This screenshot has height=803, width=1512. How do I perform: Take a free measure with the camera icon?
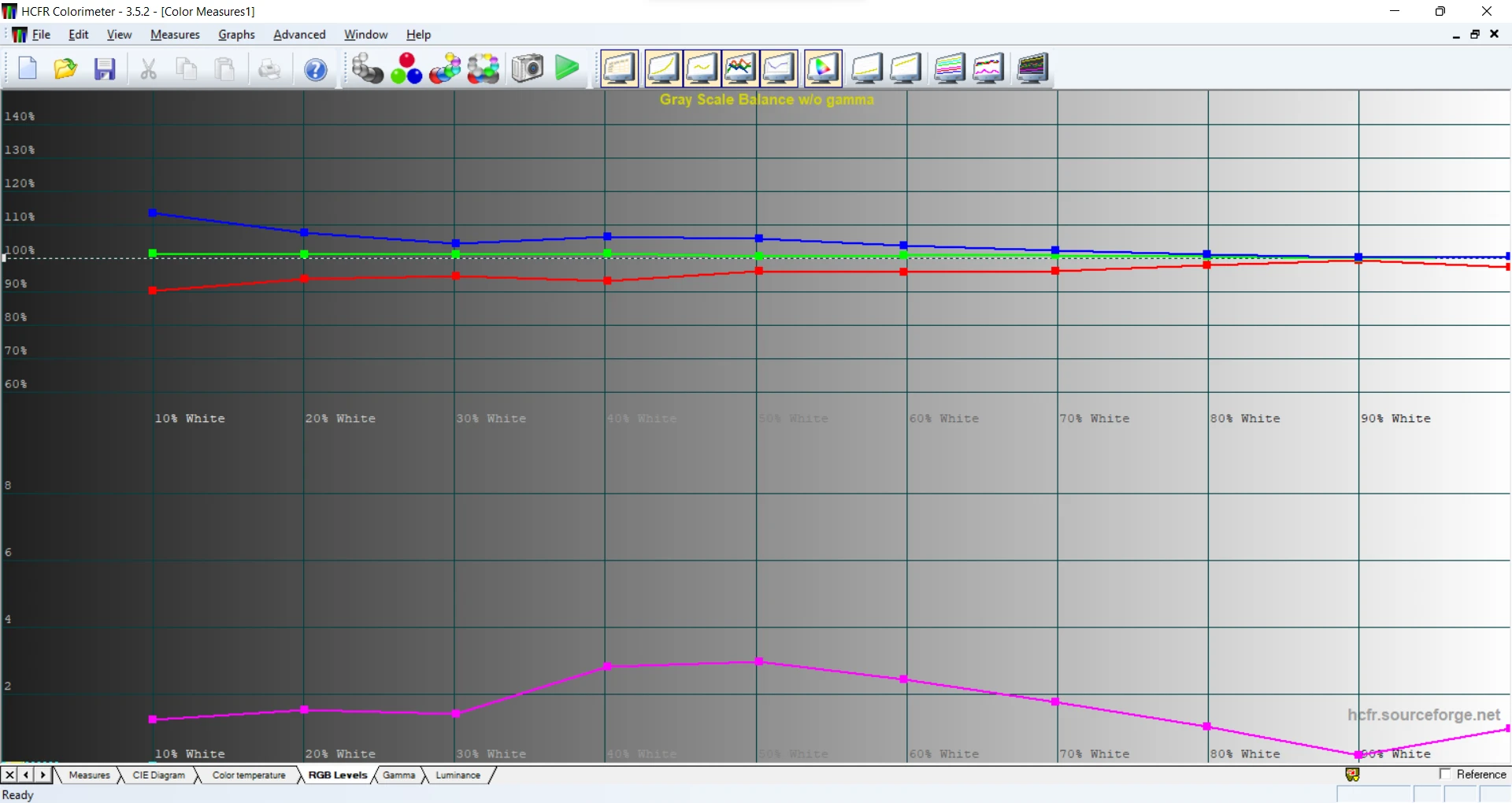(x=527, y=68)
